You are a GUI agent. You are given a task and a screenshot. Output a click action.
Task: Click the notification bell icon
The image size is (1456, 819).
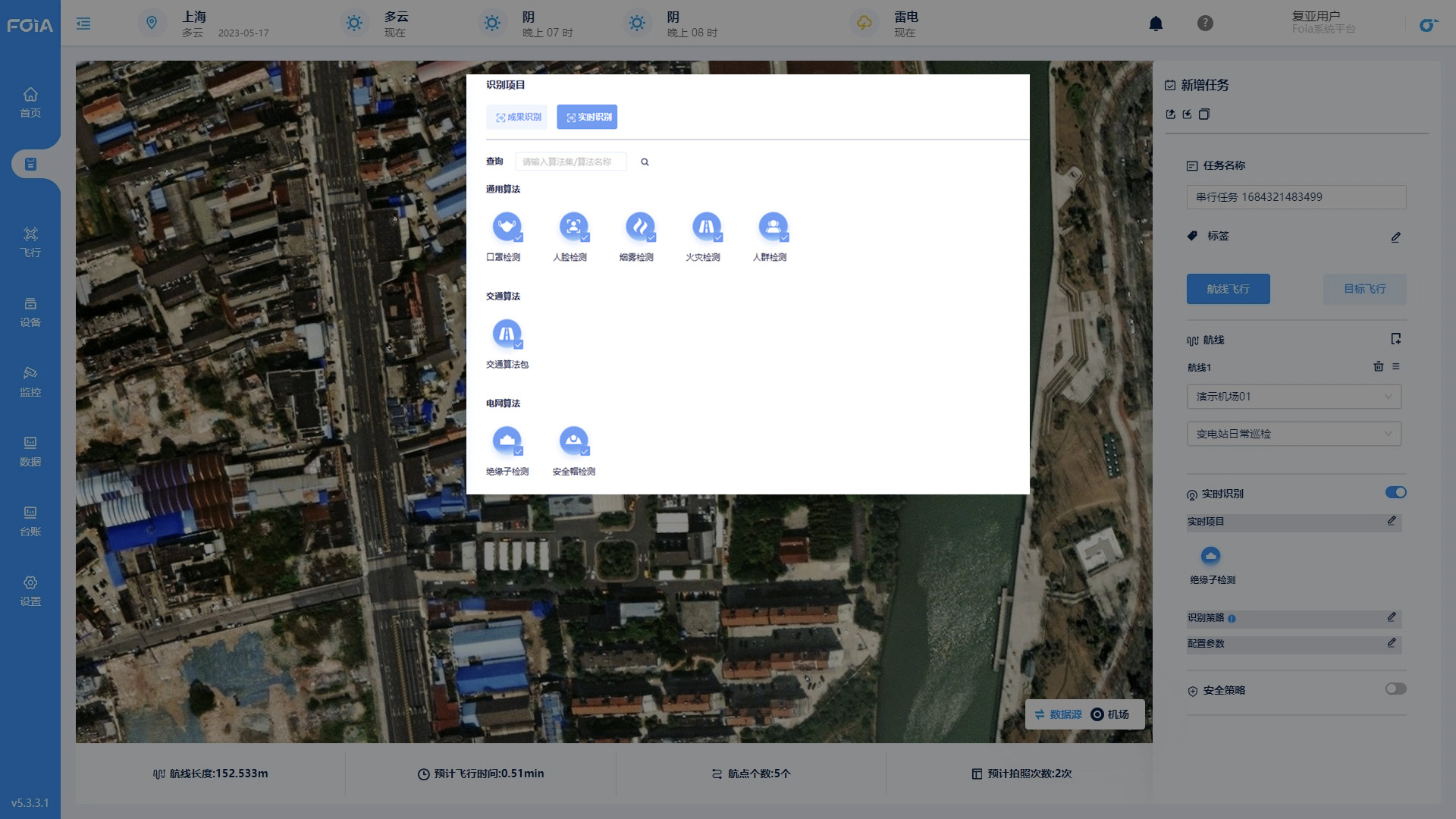pyautogui.click(x=1156, y=24)
